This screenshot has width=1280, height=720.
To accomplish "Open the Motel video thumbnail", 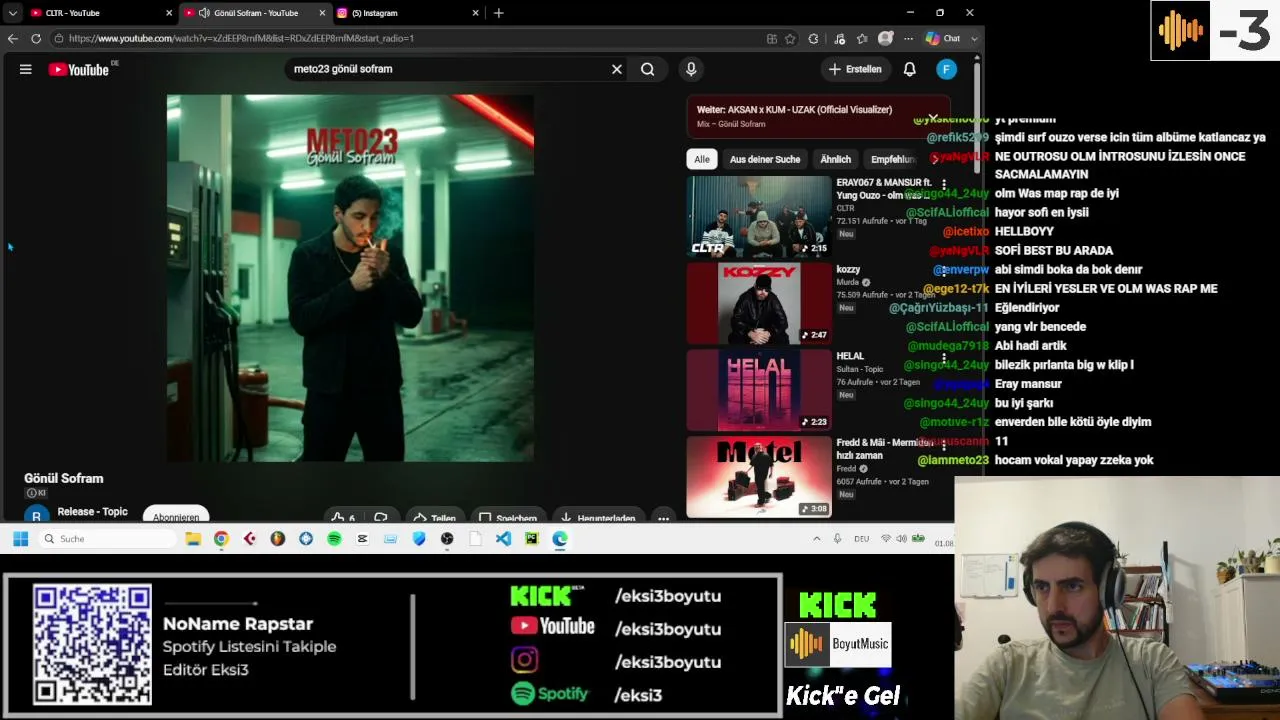I will [759, 476].
